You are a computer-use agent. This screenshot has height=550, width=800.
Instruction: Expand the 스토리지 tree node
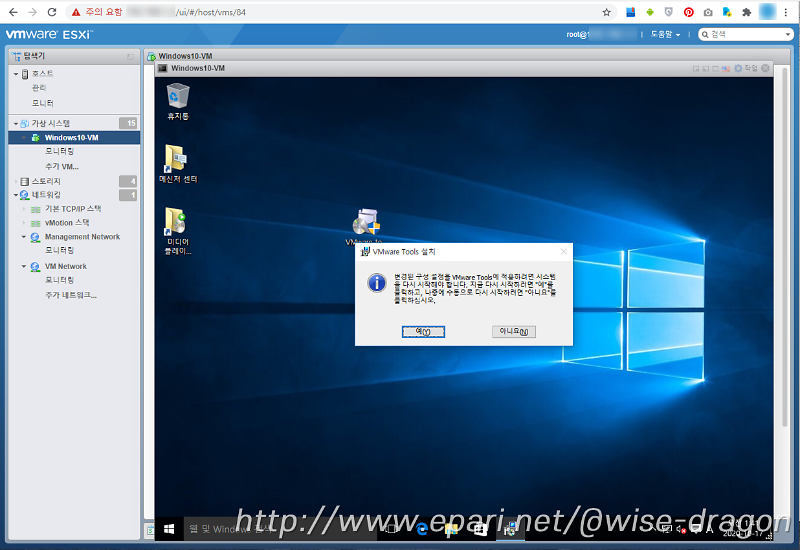[16, 181]
